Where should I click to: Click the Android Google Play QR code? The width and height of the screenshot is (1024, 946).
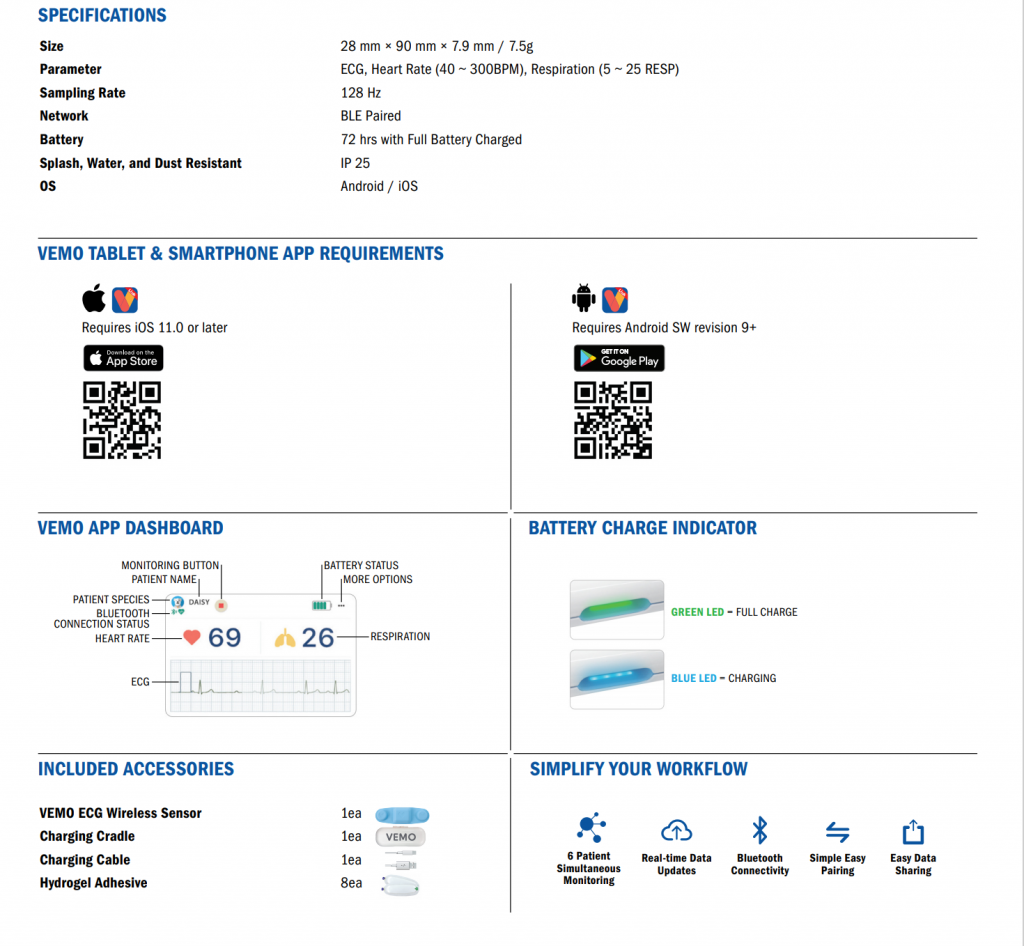pos(613,420)
